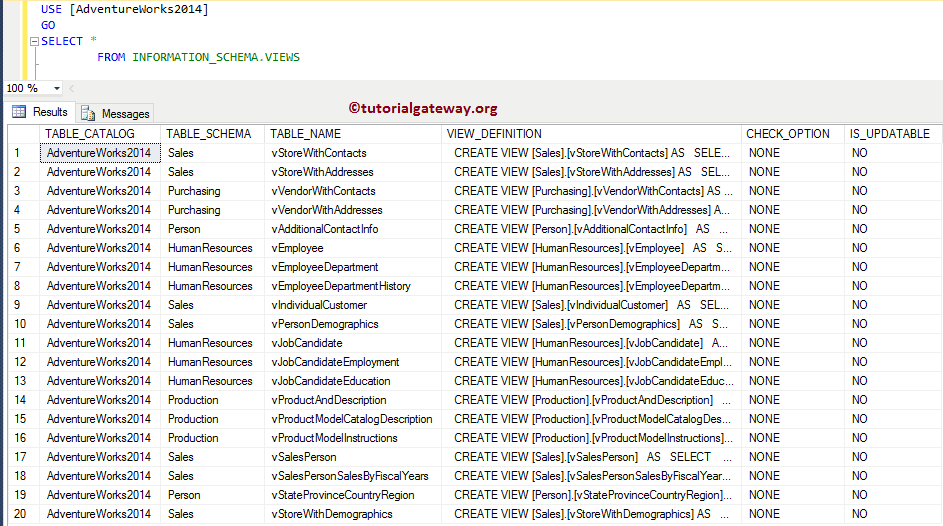Click cell vProductAndDescription
Image resolution: width=943 pixels, height=526 pixels.
click(x=353, y=400)
